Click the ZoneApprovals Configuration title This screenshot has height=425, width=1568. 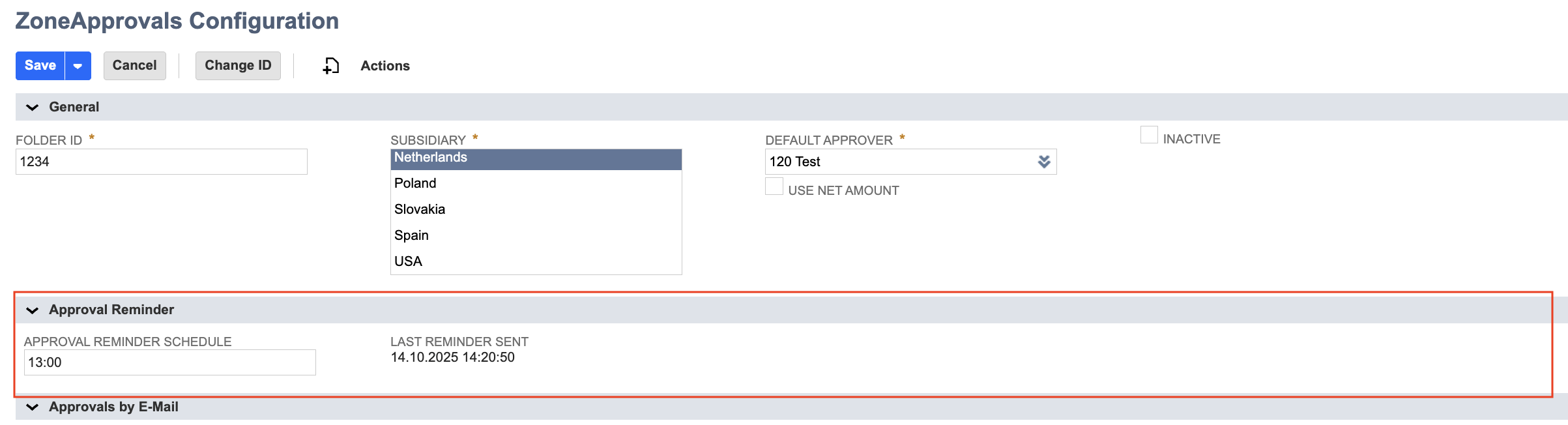click(177, 21)
